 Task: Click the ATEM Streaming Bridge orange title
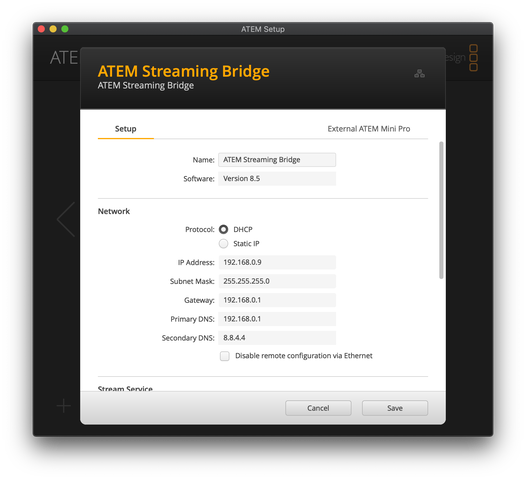[183, 71]
